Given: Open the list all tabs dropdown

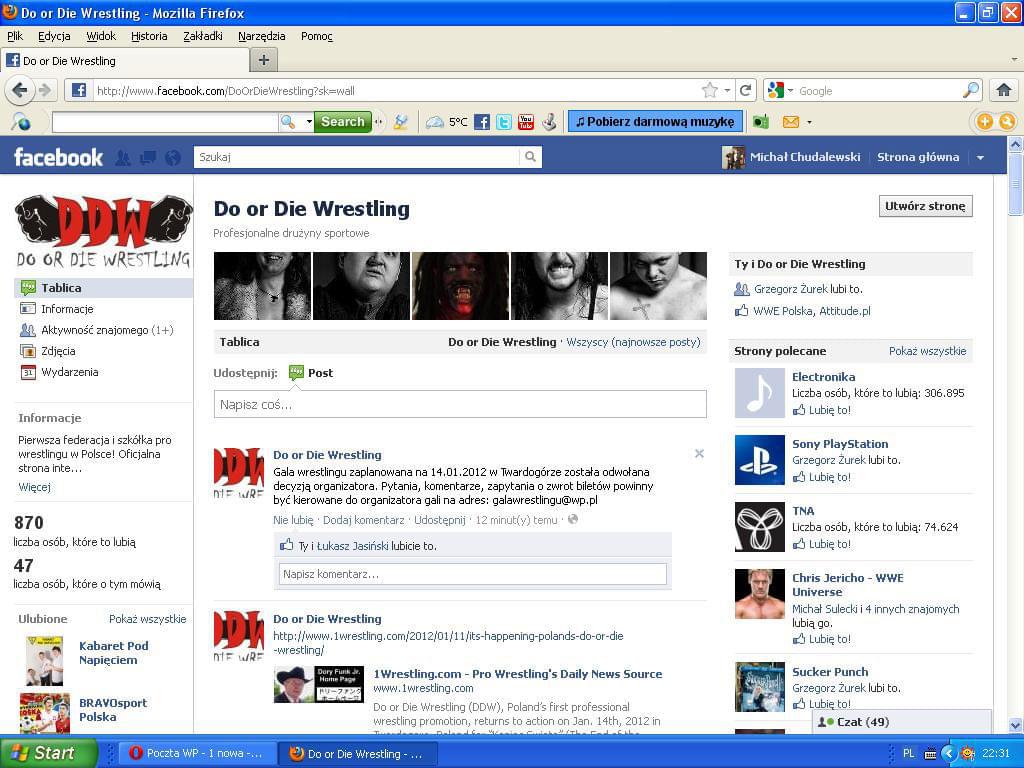Looking at the screenshot, I should 1014,59.
